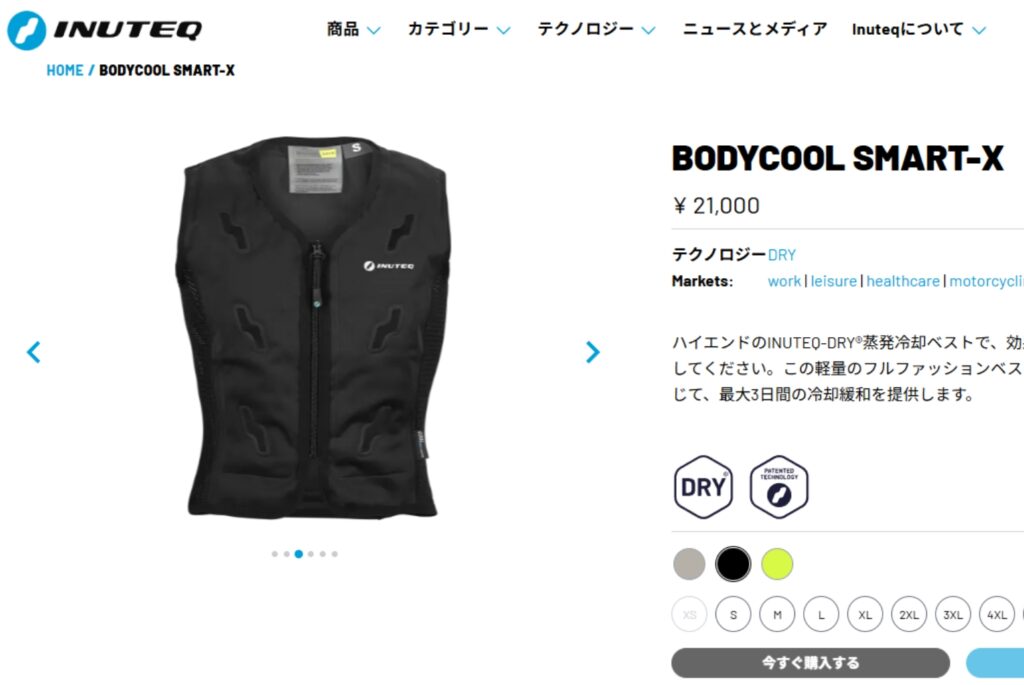1024x685 pixels.
Task: Open the ニュースとメディア menu item
Action: point(754,29)
